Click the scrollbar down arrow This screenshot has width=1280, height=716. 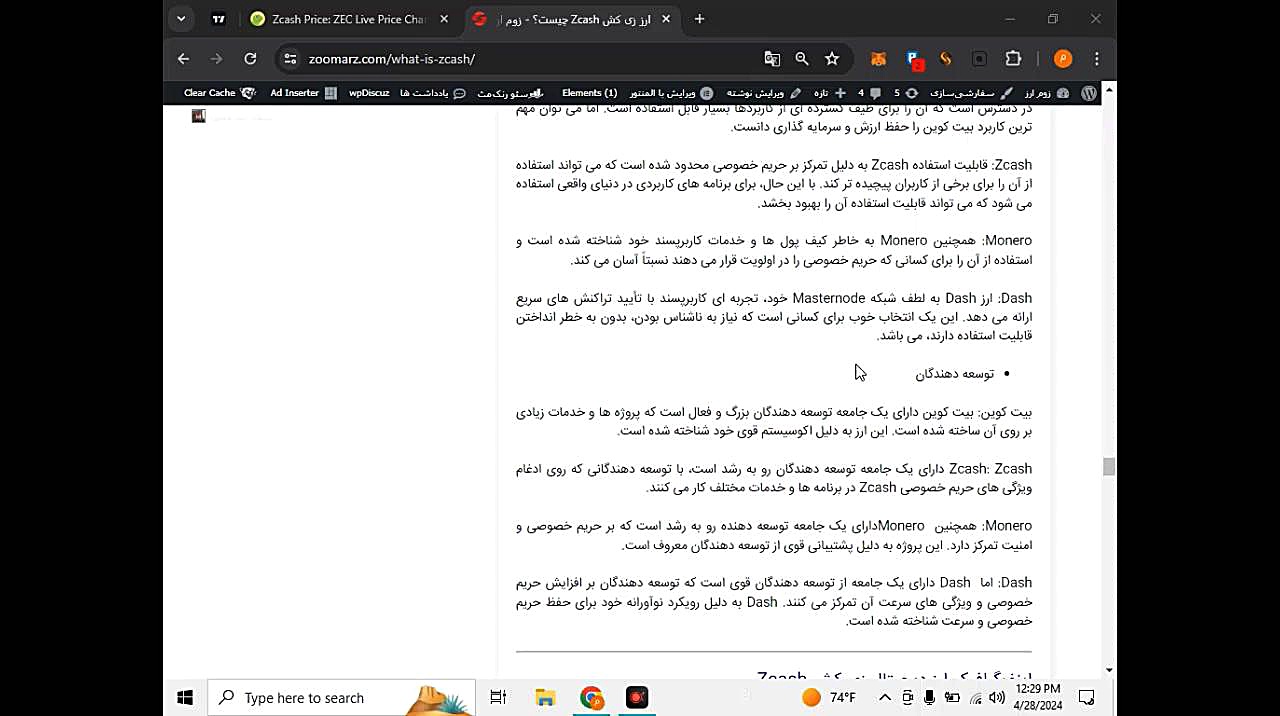[x=1109, y=670]
